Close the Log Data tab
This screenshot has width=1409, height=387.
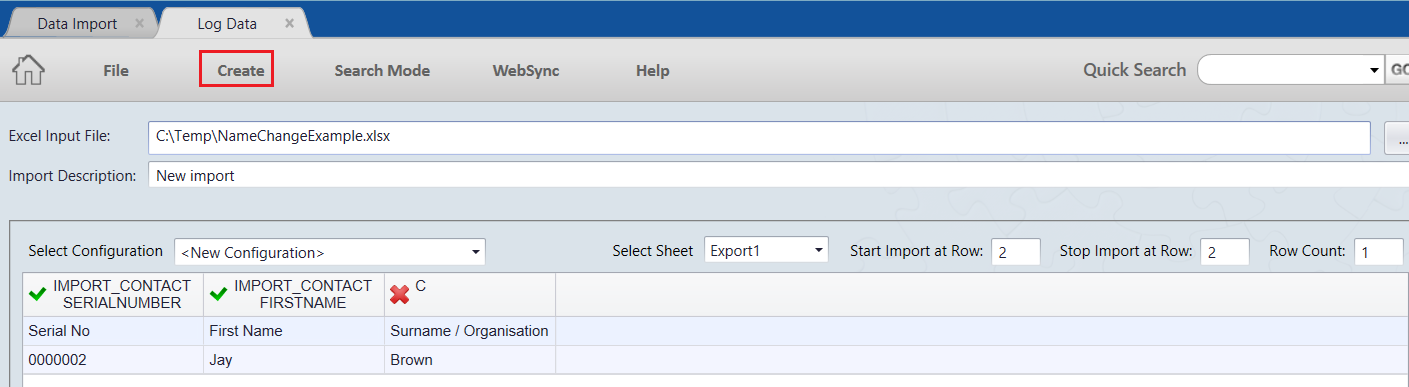pyautogui.click(x=289, y=23)
